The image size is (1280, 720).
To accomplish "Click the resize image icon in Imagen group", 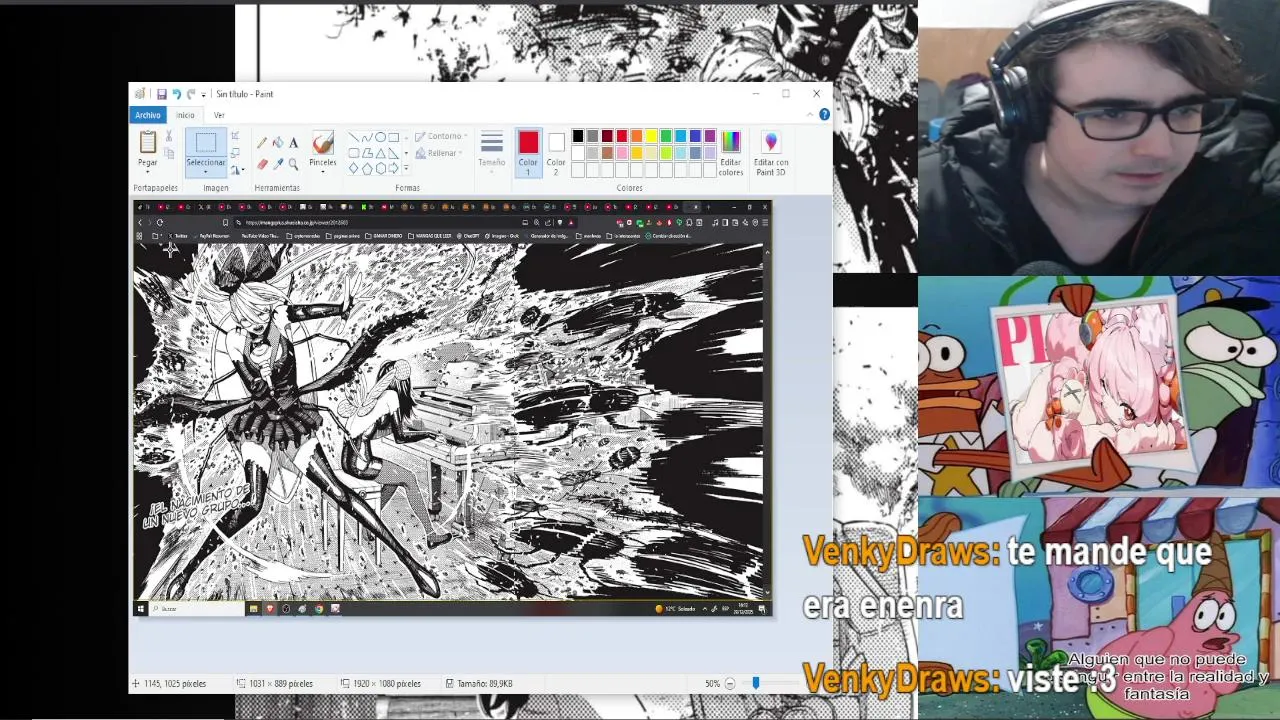I will coord(235,153).
